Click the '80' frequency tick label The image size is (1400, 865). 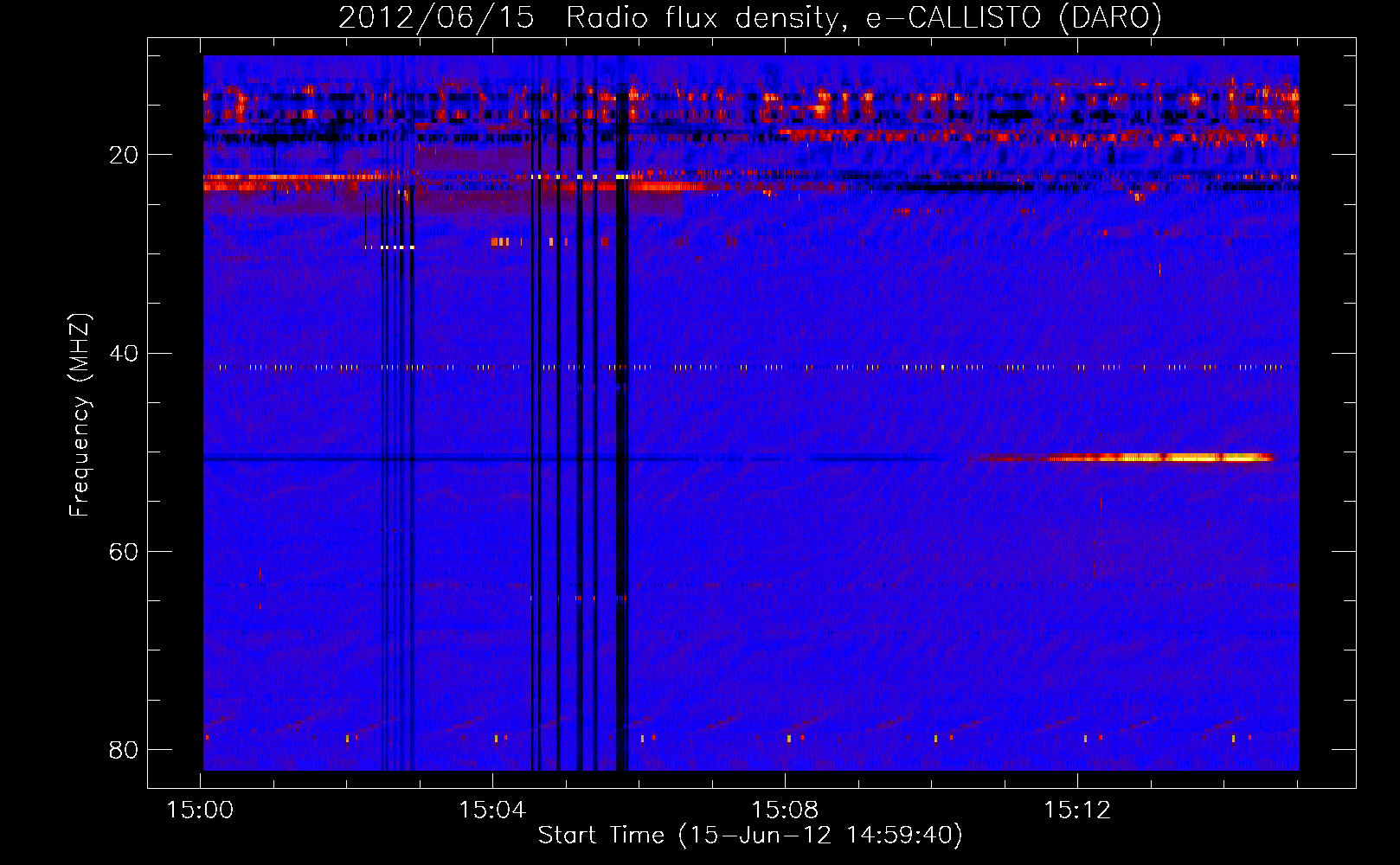[124, 750]
